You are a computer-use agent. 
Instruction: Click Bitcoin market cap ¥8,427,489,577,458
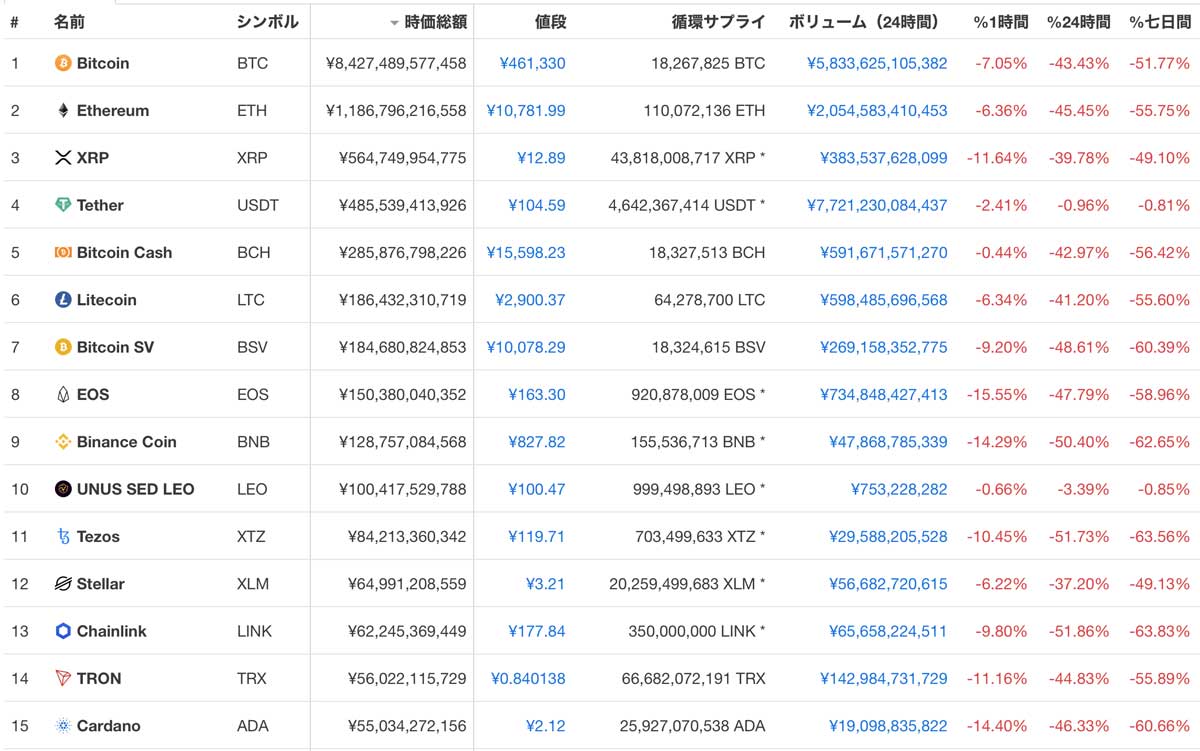pyautogui.click(x=396, y=63)
